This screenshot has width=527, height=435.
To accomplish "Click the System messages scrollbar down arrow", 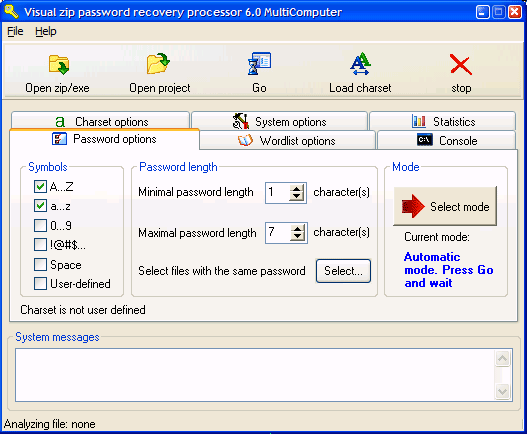I will pyautogui.click(x=502, y=392).
